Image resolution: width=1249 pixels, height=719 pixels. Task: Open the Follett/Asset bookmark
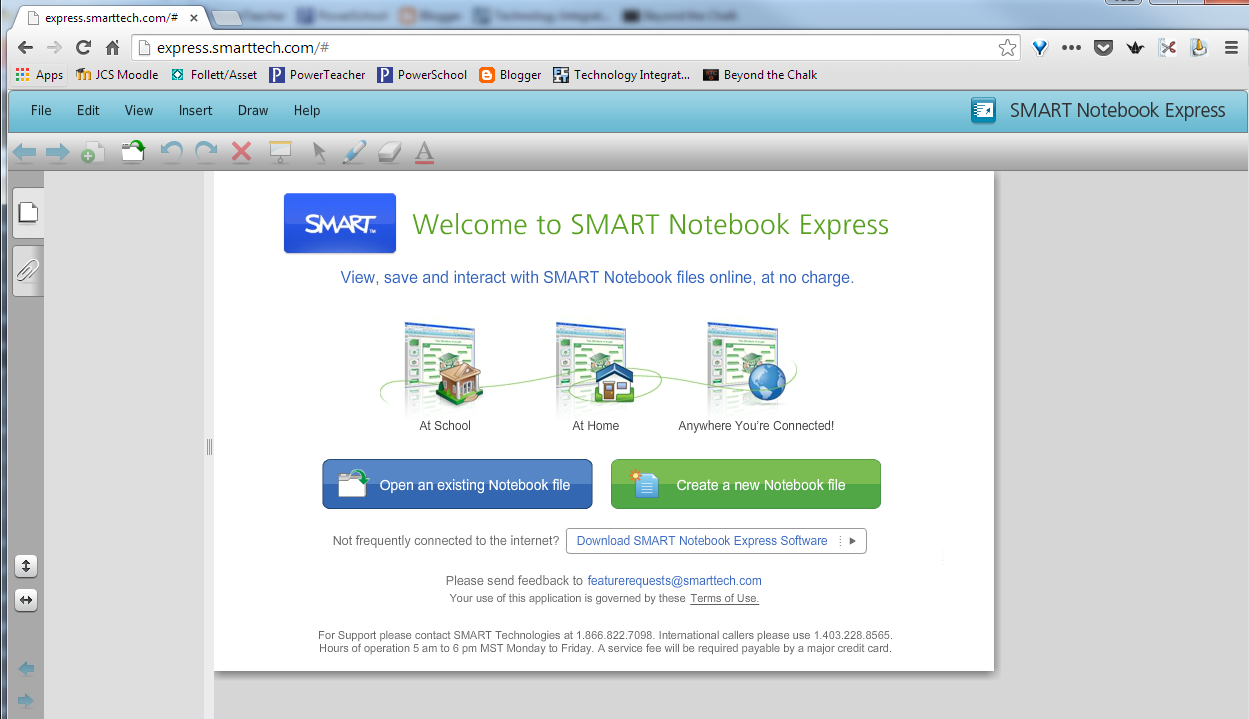click(214, 75)
